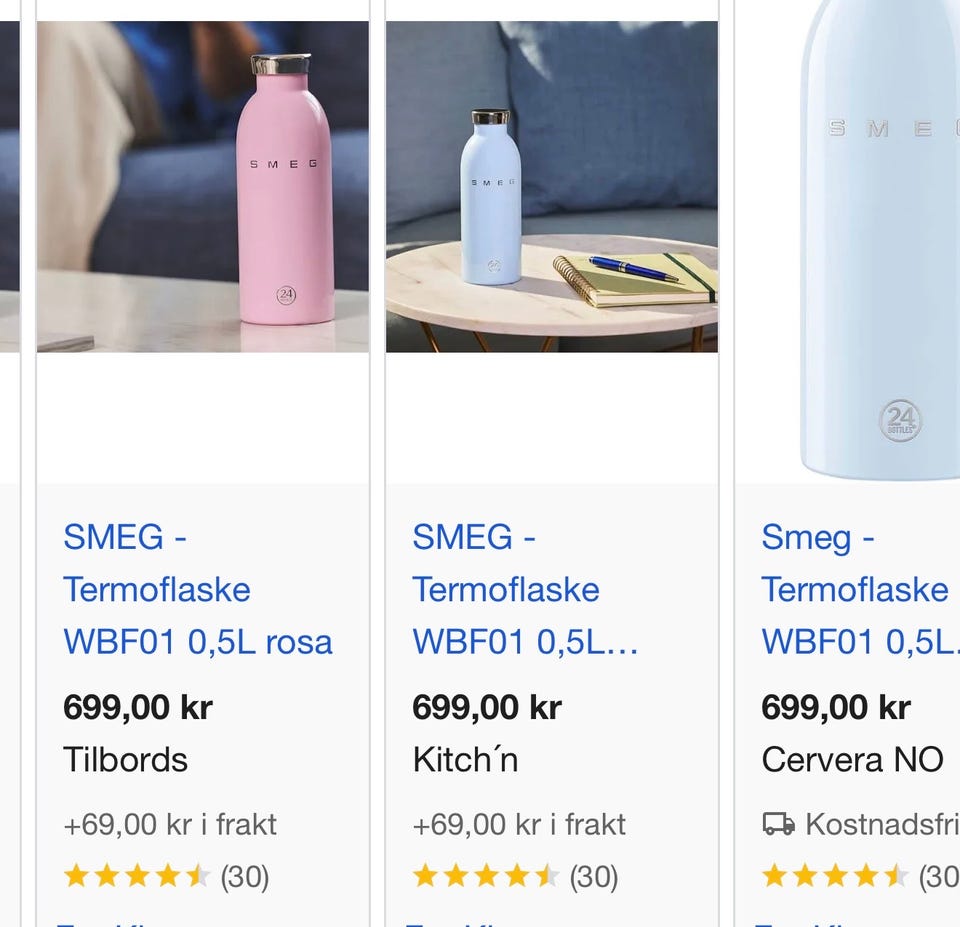This screenshot has width=960, height=927.
Task: Open the (30) reviews count under Tilbords
Action: [245, 877]
